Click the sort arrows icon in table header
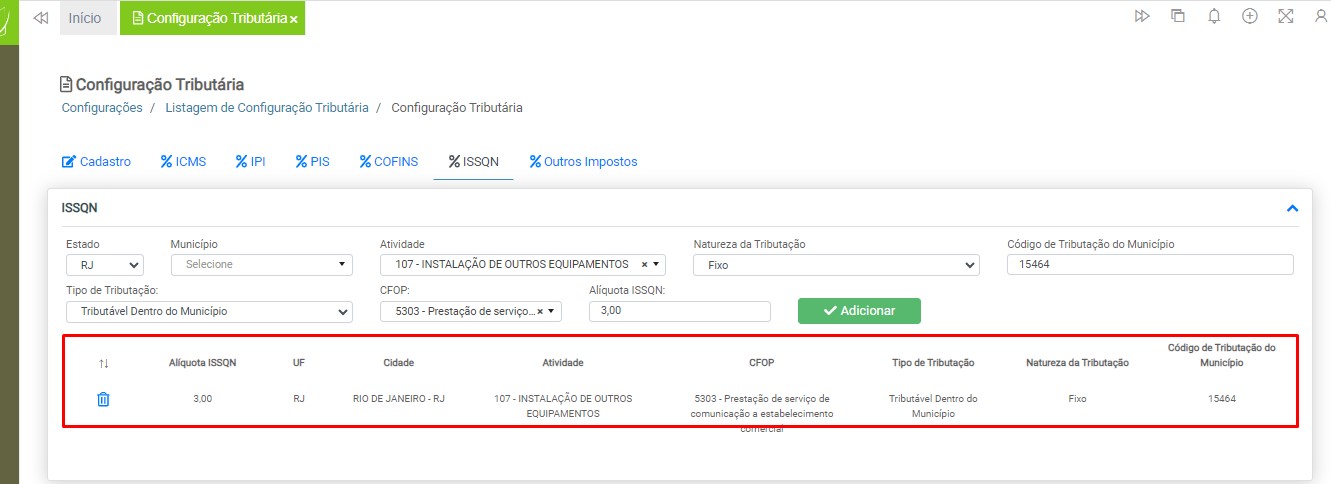Image resolution: width=1331 pixels, height=484 pixels. click(103, 363)
